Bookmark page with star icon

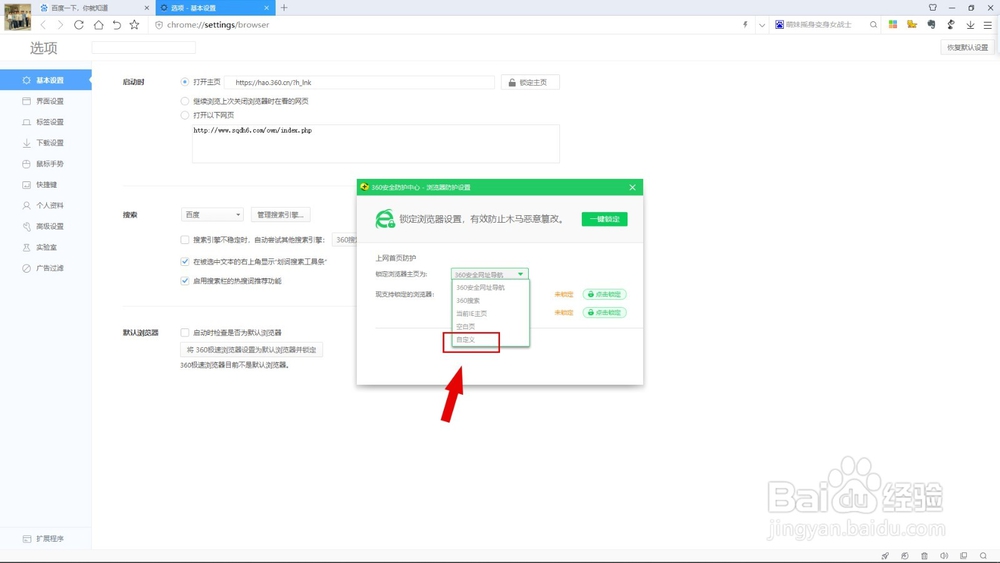pos(134,25)
